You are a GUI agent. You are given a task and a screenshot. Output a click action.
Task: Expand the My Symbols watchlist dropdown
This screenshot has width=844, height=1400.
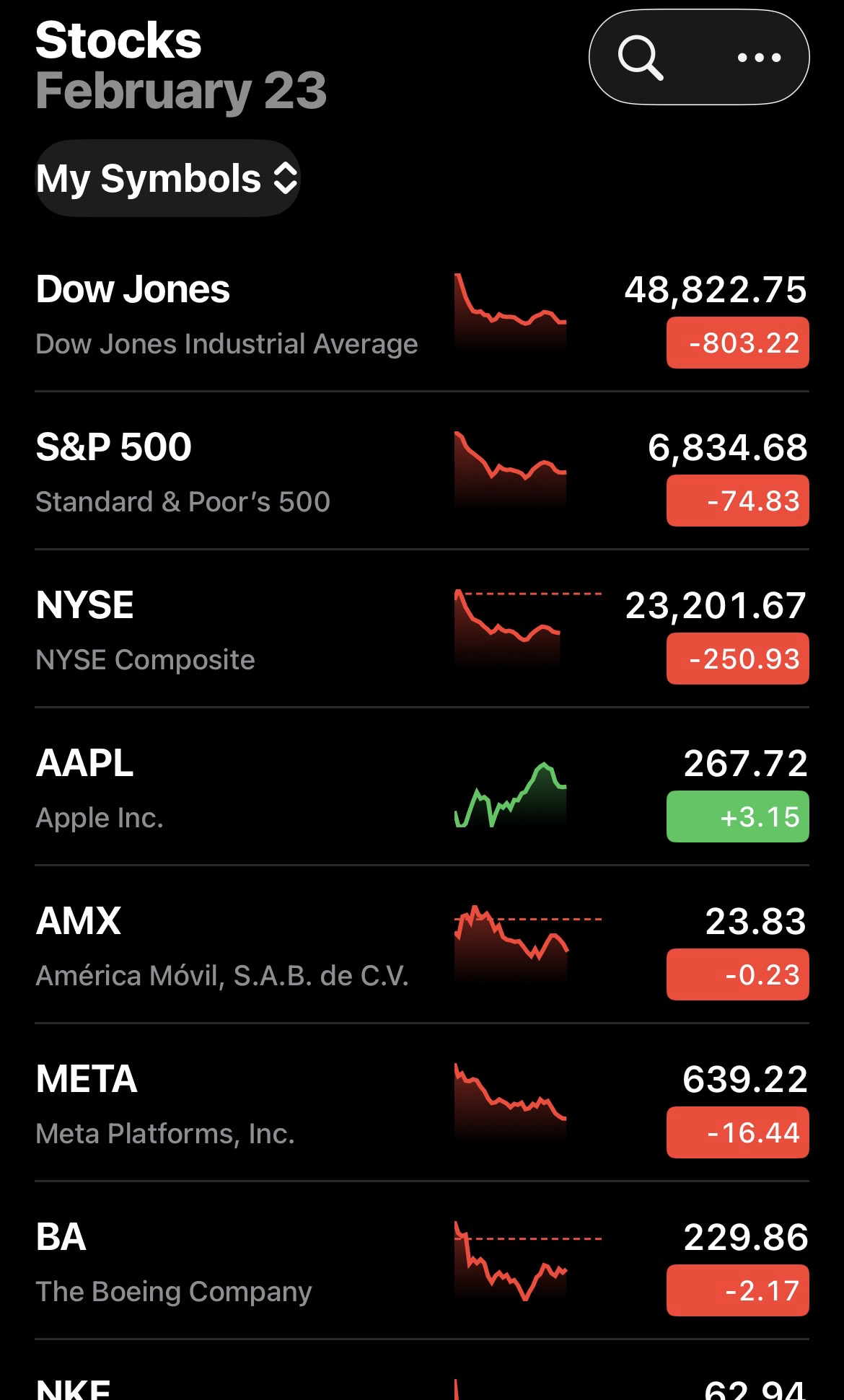167,178
